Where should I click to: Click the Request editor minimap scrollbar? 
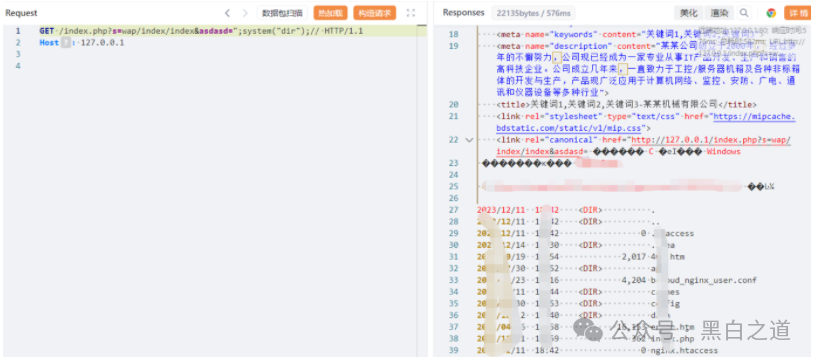[422, 191]
